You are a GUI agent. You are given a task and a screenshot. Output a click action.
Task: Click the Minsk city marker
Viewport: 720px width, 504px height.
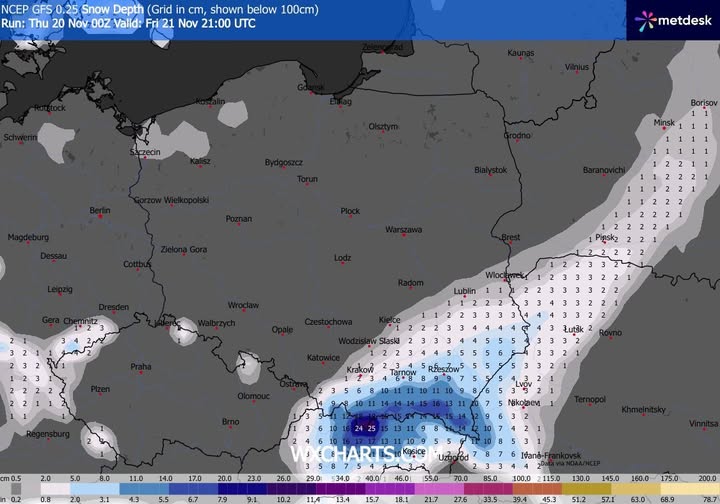point(663,129)
